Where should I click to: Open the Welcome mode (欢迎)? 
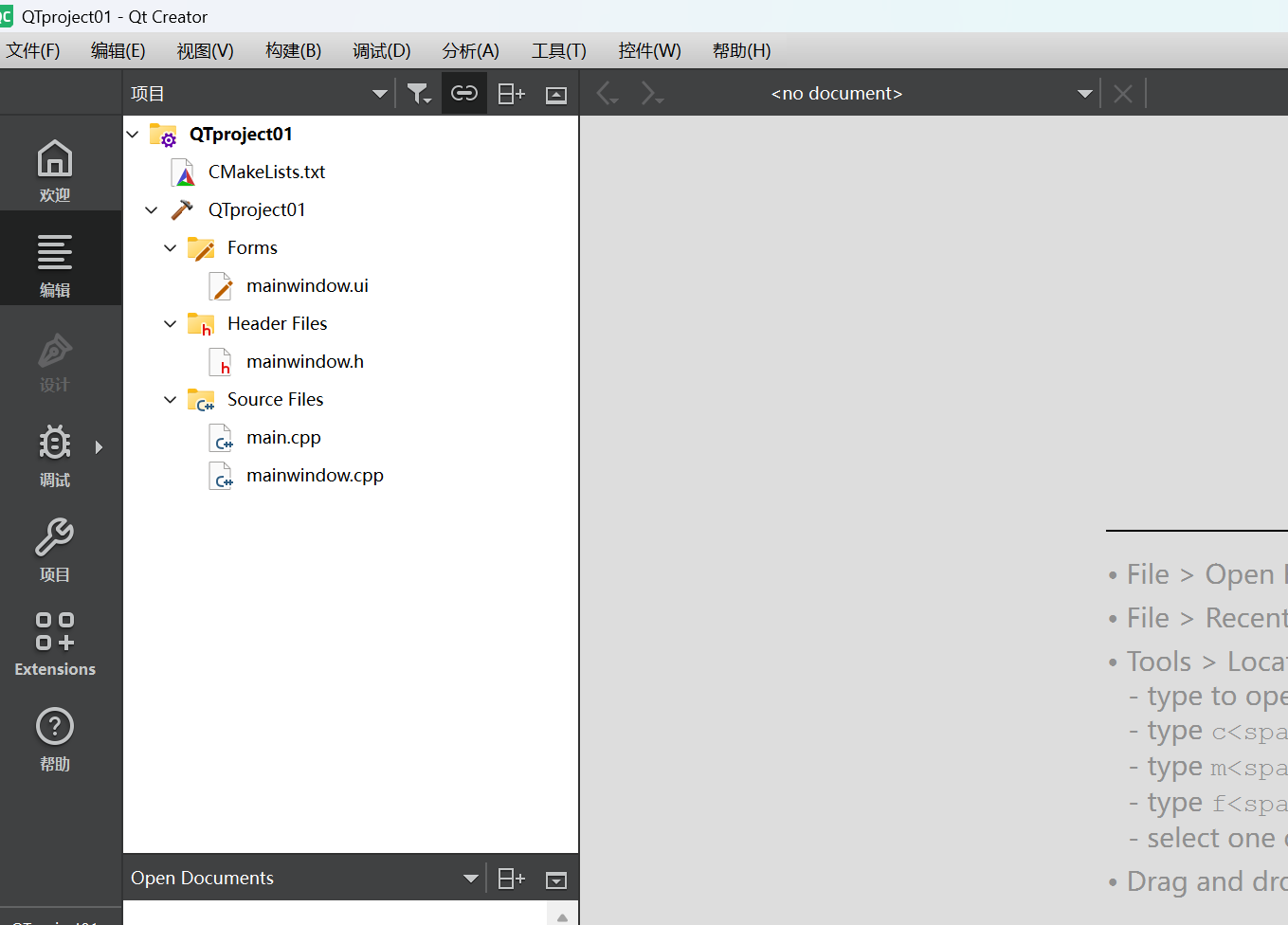(x=55, y=170)
